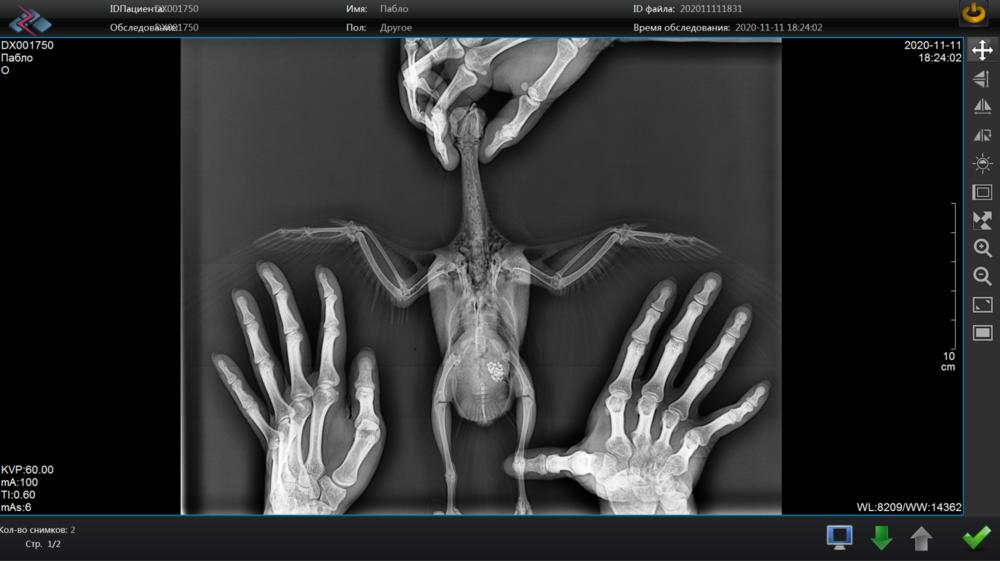
Task: Click the application logo in the header
Action: 29,19
